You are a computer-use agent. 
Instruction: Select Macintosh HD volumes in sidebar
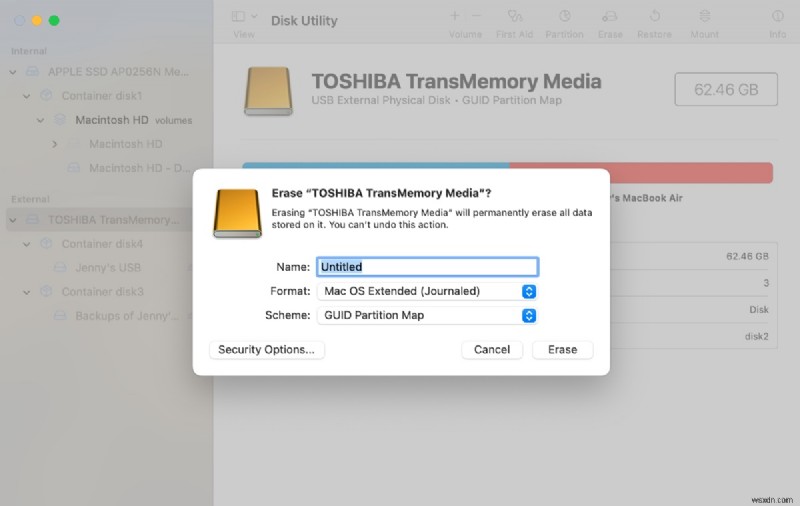point(134,120)
